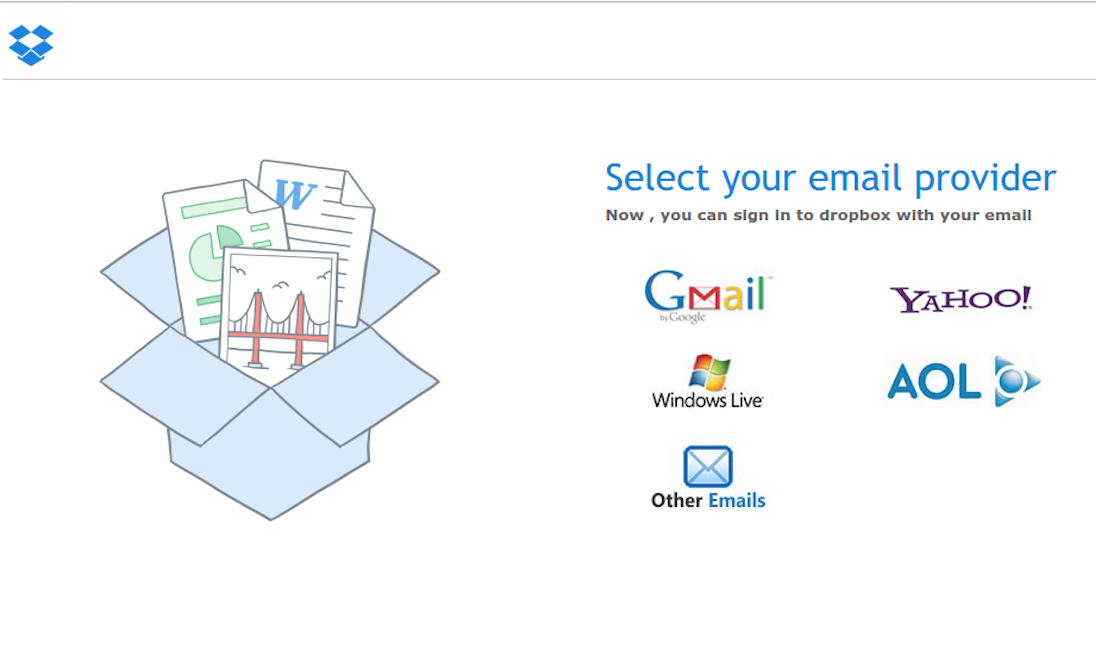Click the Windows Live logo

tap(709, 382)
